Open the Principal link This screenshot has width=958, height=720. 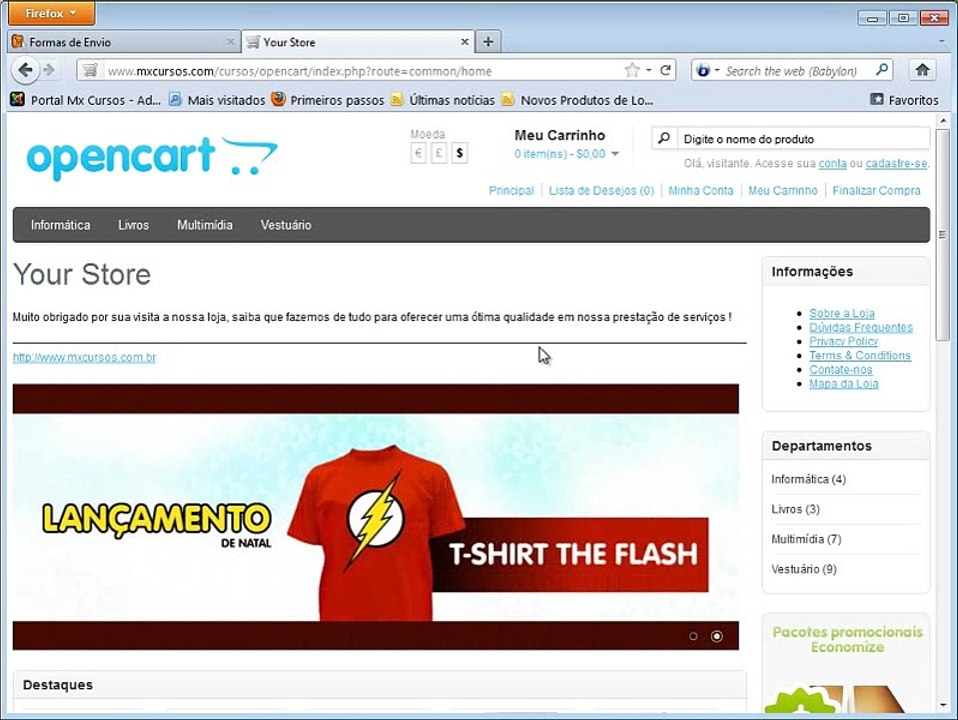(511, 191)
